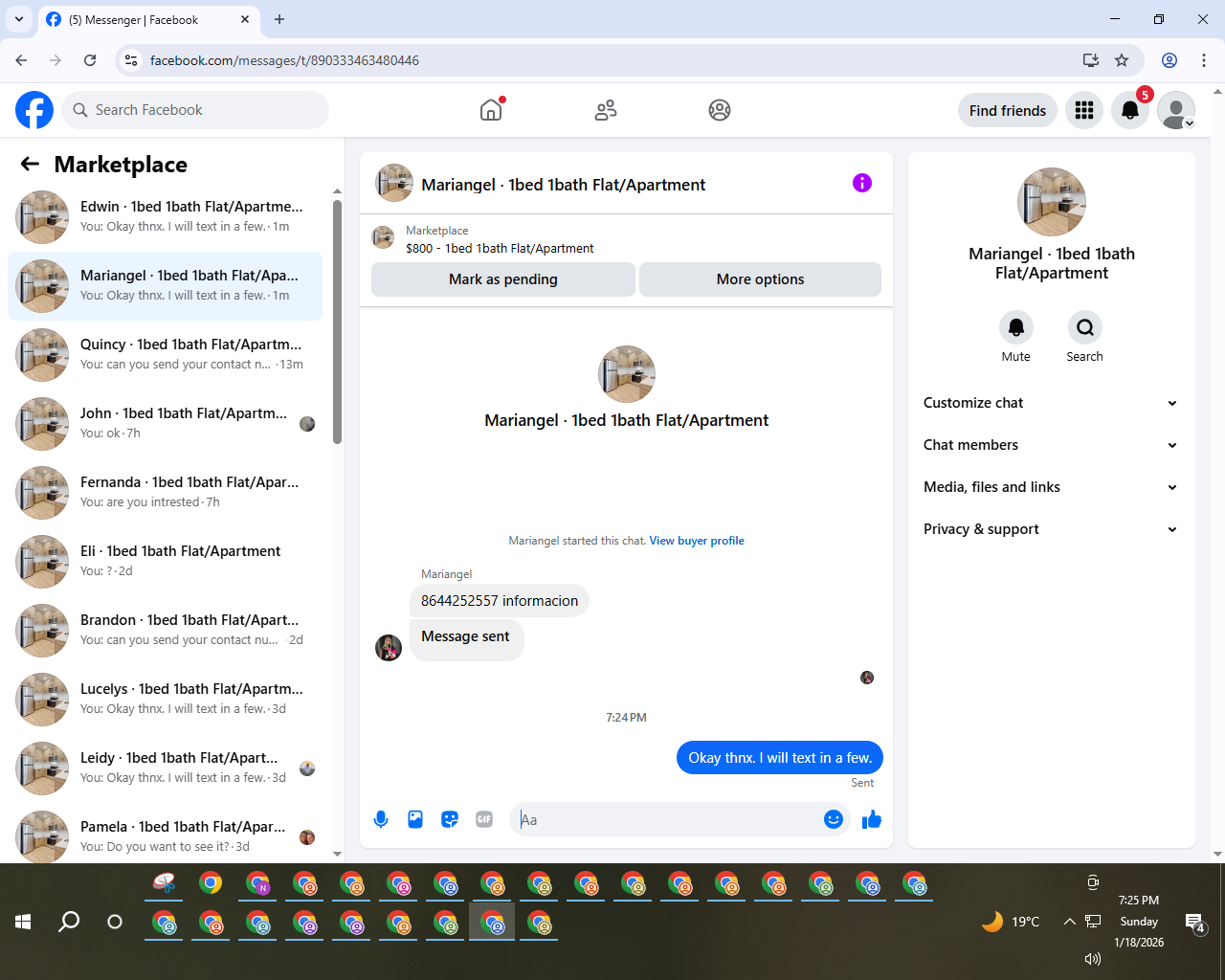
Task: Expand Privacy & support section
Action: [x=1052, y=529]
